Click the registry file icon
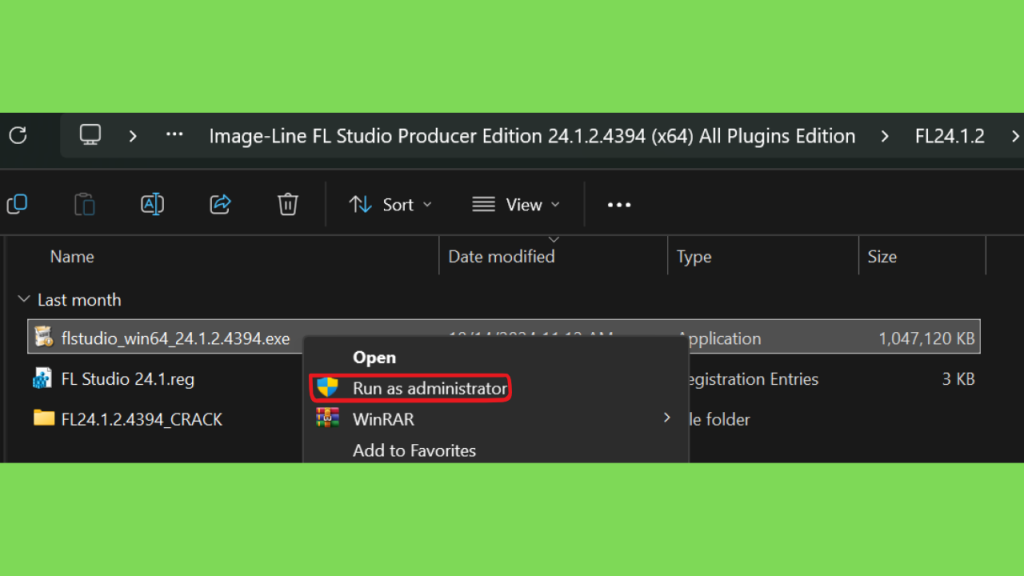 coord(42,378)
